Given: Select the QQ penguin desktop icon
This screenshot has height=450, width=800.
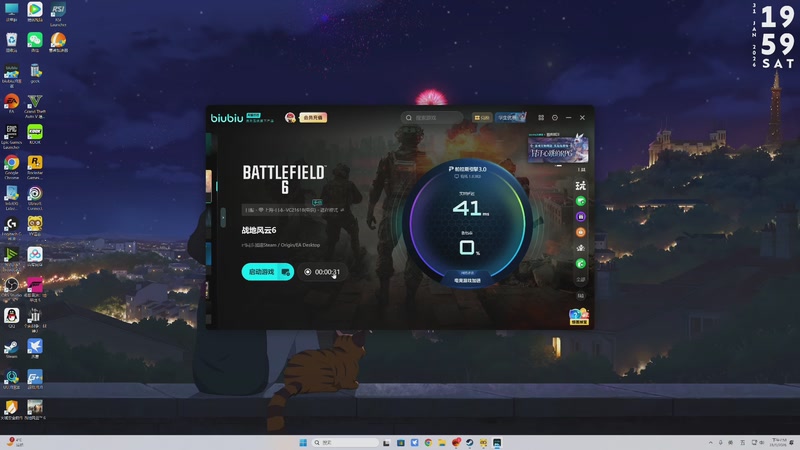Looking at the screenshot, I should click(11, 318).
